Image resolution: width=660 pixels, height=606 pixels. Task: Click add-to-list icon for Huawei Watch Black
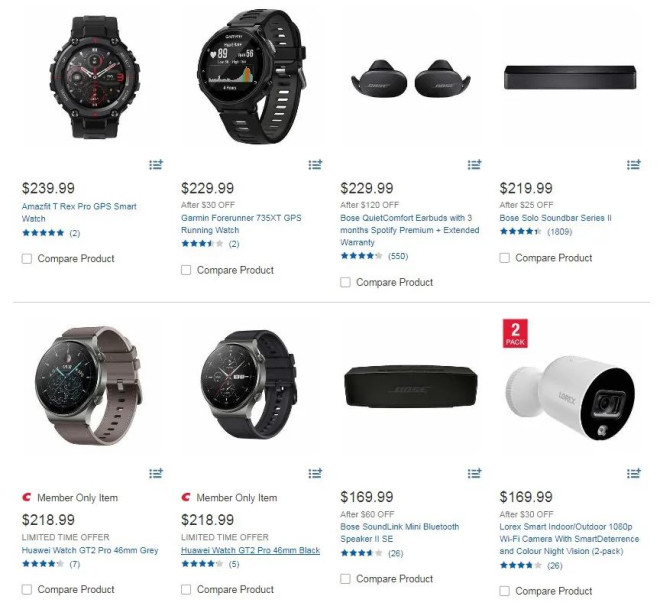[x=315, y=473]
